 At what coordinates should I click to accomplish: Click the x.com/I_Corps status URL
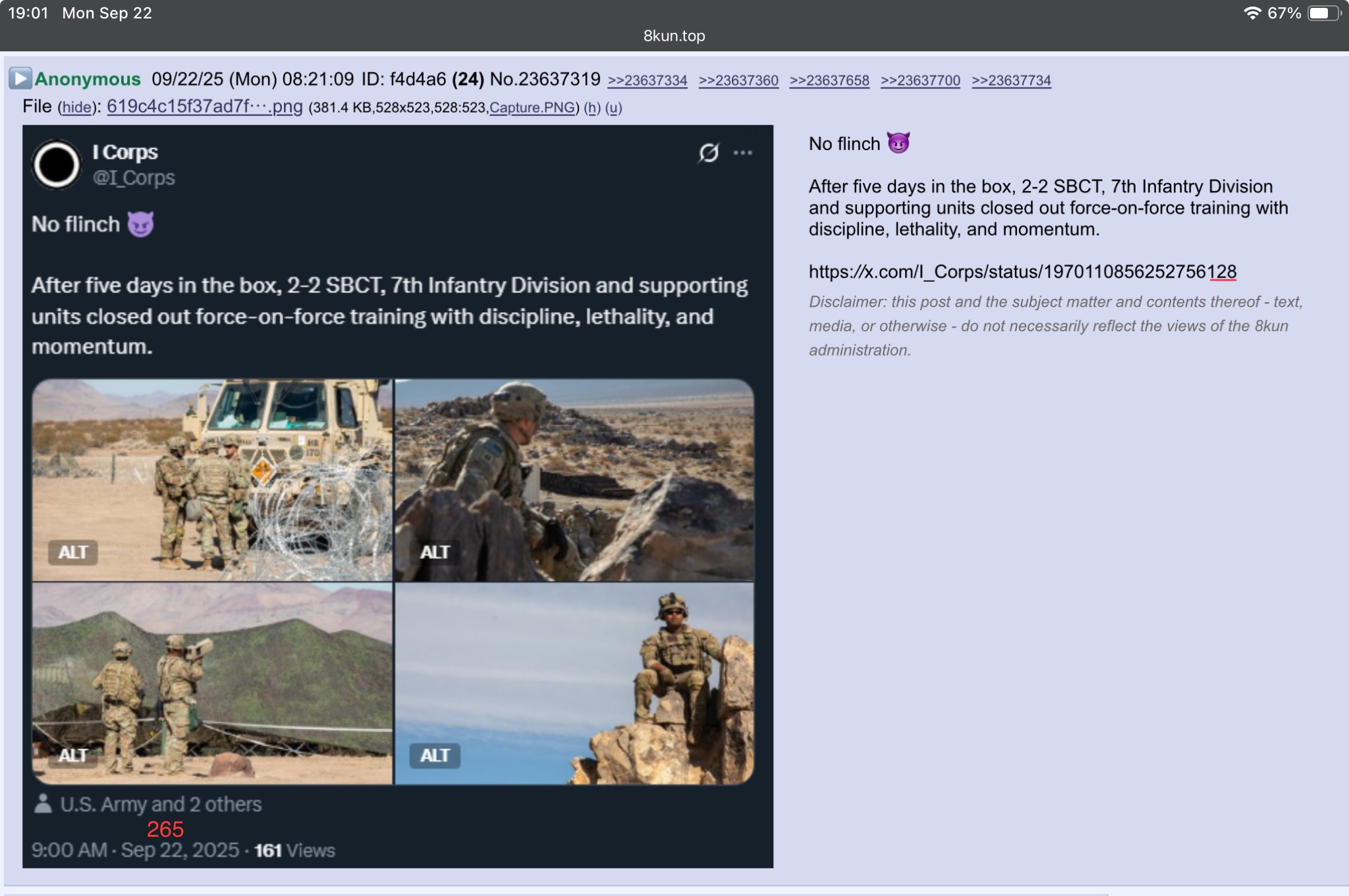click(x=1022, y=272)
